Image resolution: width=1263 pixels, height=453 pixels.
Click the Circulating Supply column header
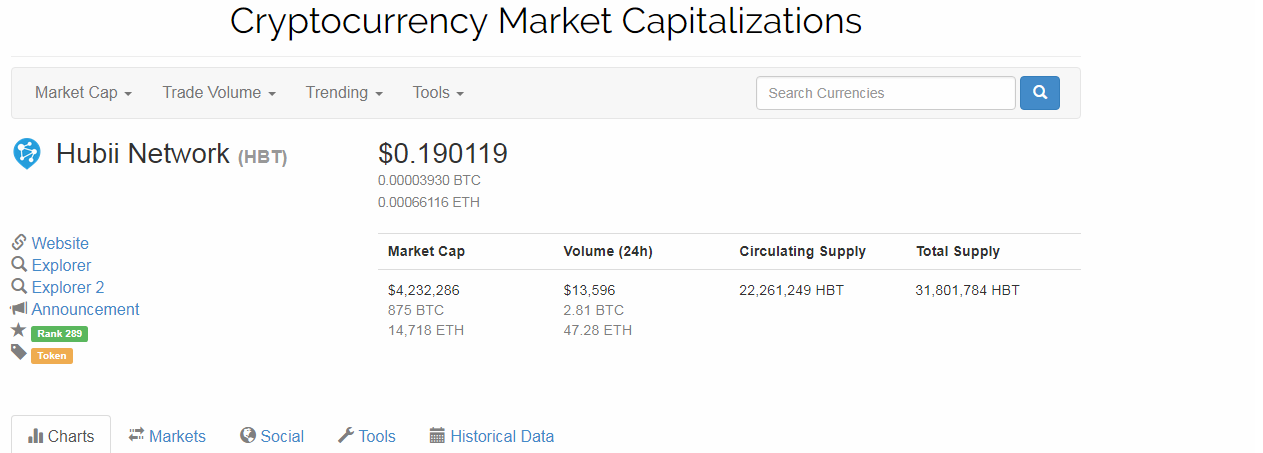pos(803,251)
